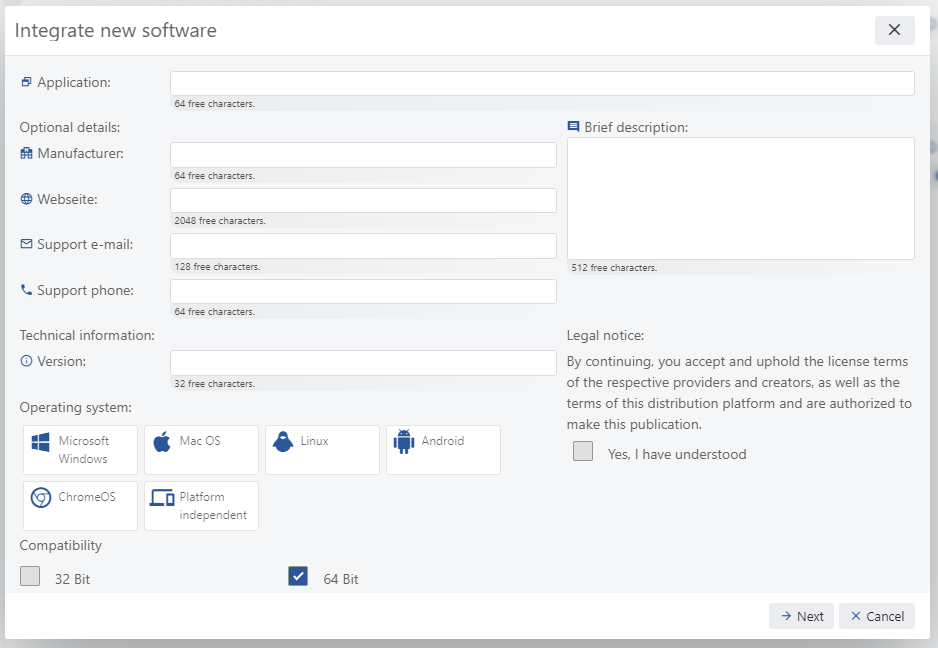The height and width of the screenshot is (648, 938).
Task: Pick ChromeOS operating system tile
Action: click(80, 506)
